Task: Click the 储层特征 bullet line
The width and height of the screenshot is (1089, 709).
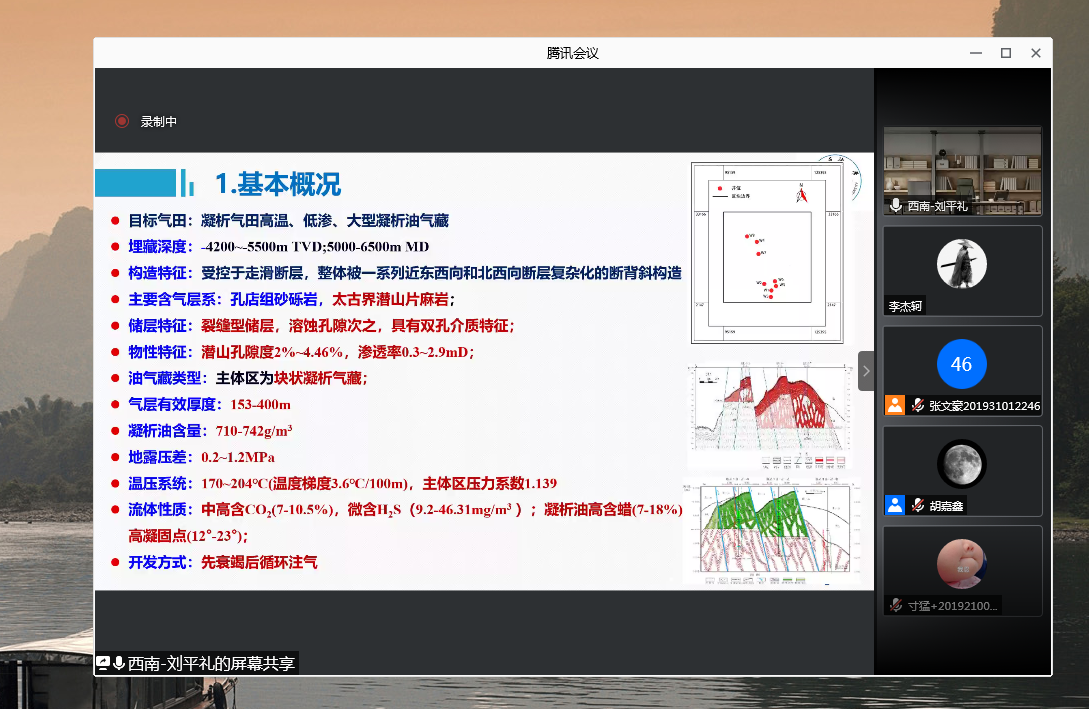Action: (x=321, y=326)
